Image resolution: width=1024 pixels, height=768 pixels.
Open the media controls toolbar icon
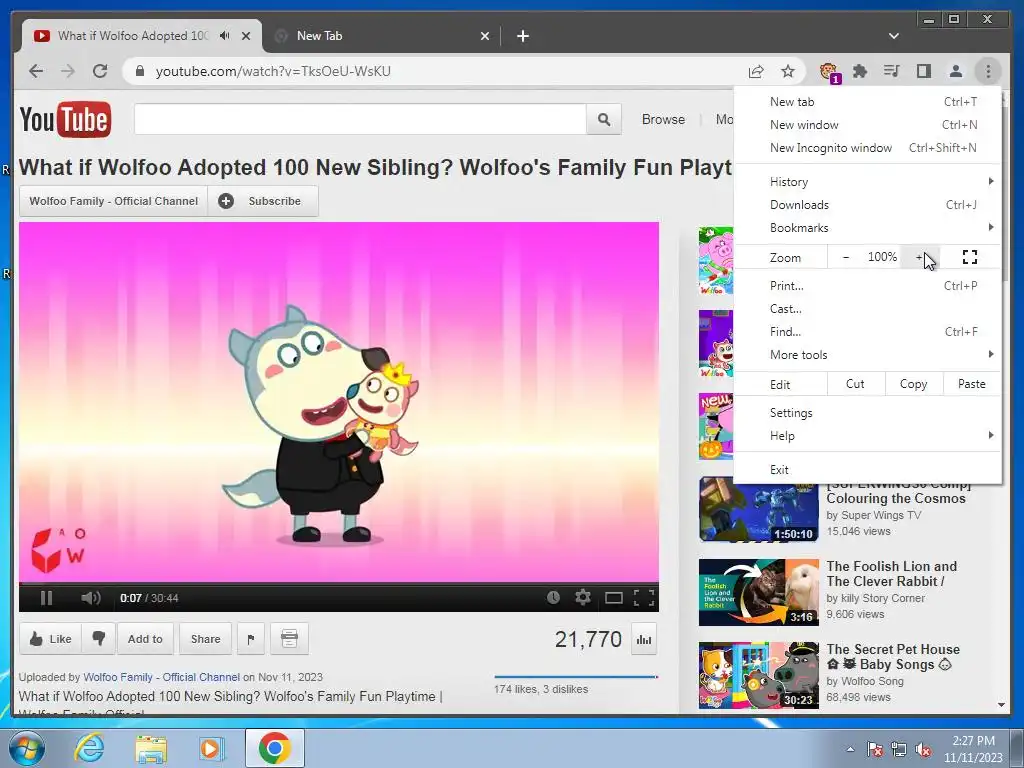pyautogui.click(x=891, y=71)
